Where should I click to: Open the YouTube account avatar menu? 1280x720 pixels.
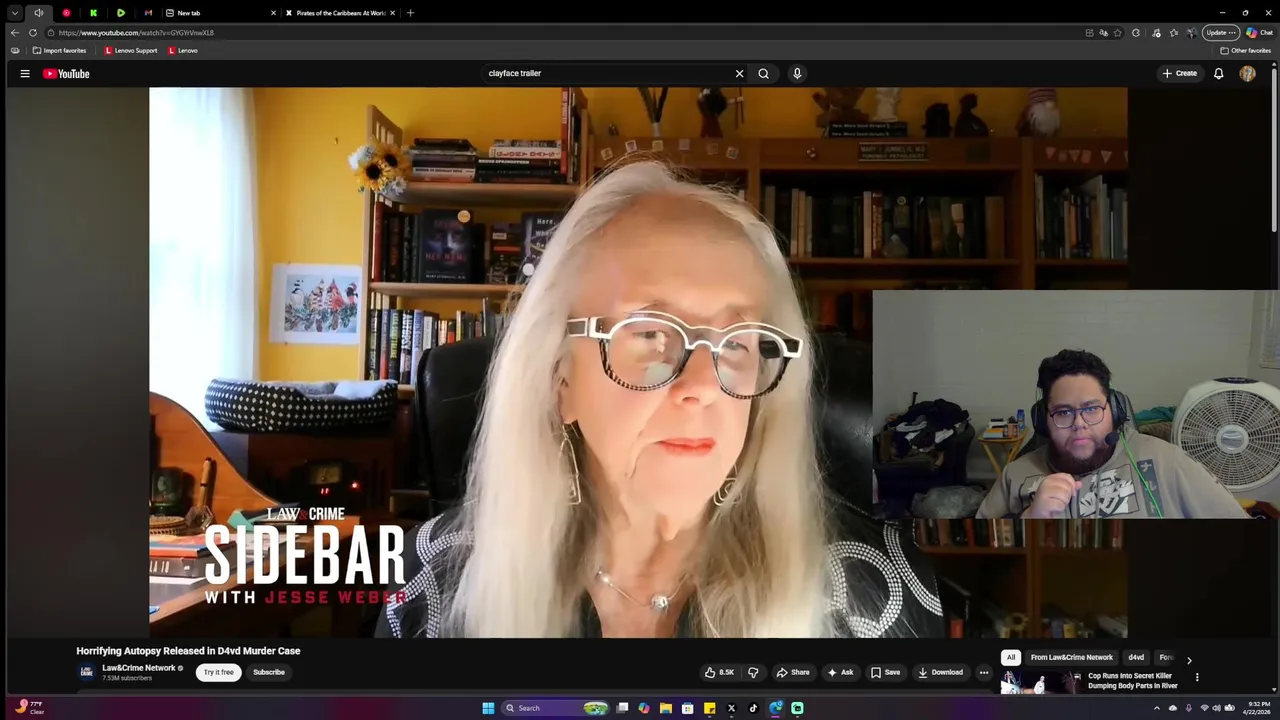[1247, 73]
